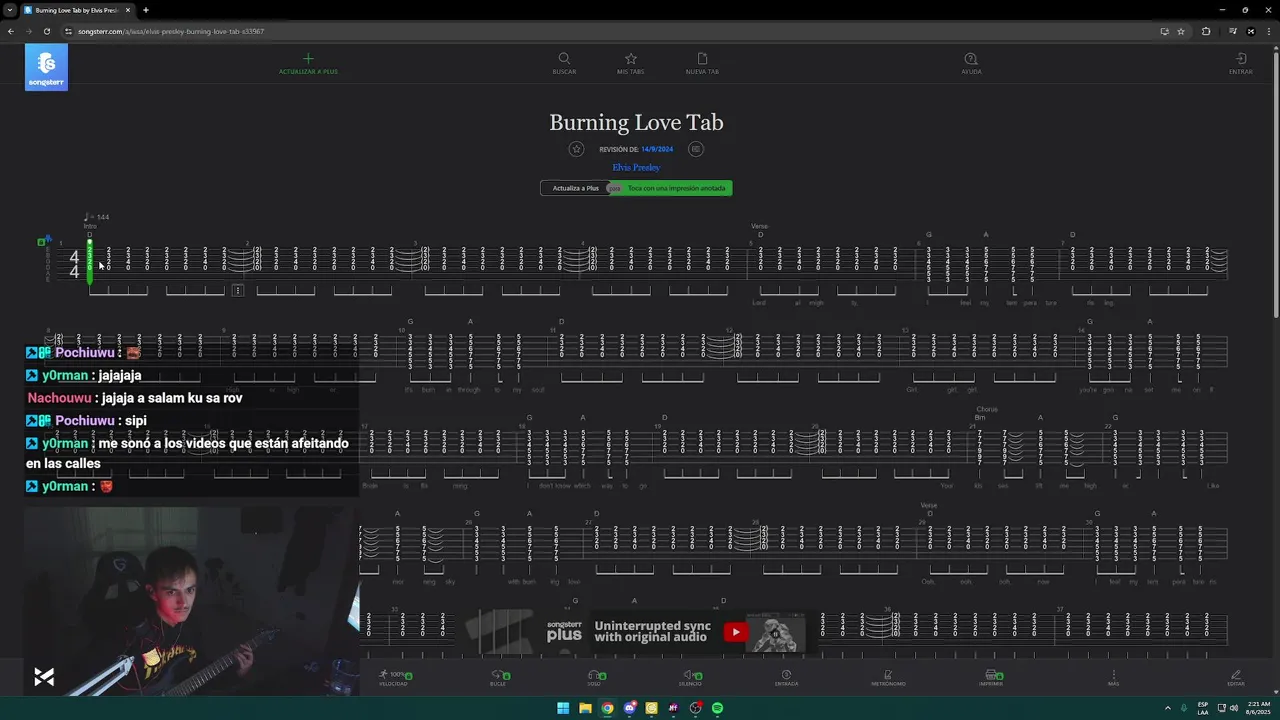1280x720 pixels.
Task: Click the Entrar sign-in icon
Action: (x=1241, y=59)
